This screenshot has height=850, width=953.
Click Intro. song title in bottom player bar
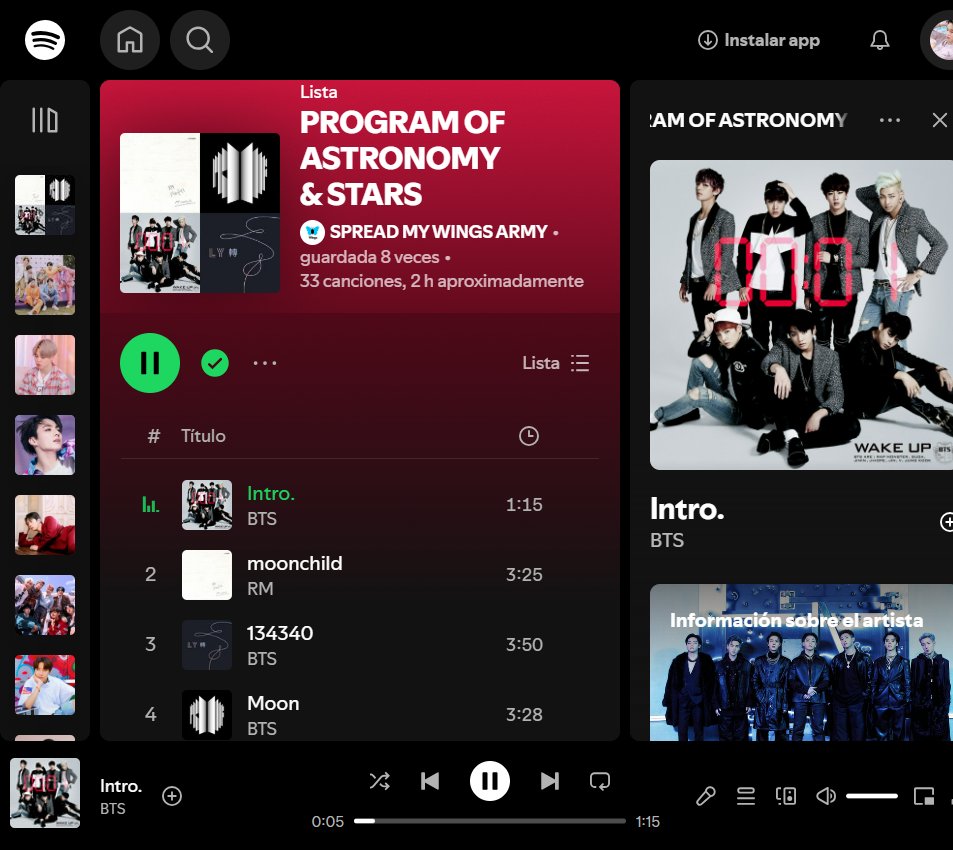[121, 786]
